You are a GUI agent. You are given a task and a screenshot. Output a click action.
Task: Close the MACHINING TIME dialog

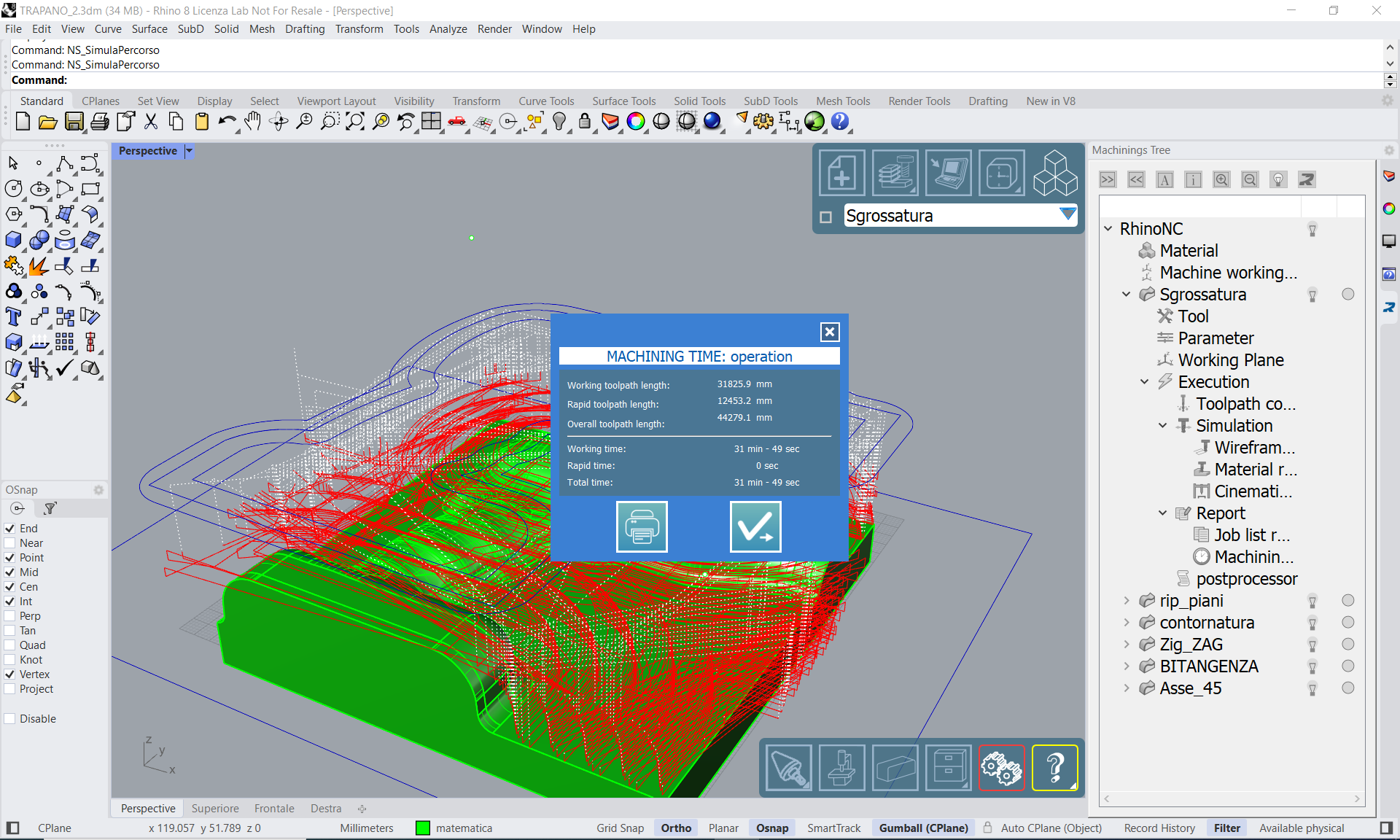830,332
